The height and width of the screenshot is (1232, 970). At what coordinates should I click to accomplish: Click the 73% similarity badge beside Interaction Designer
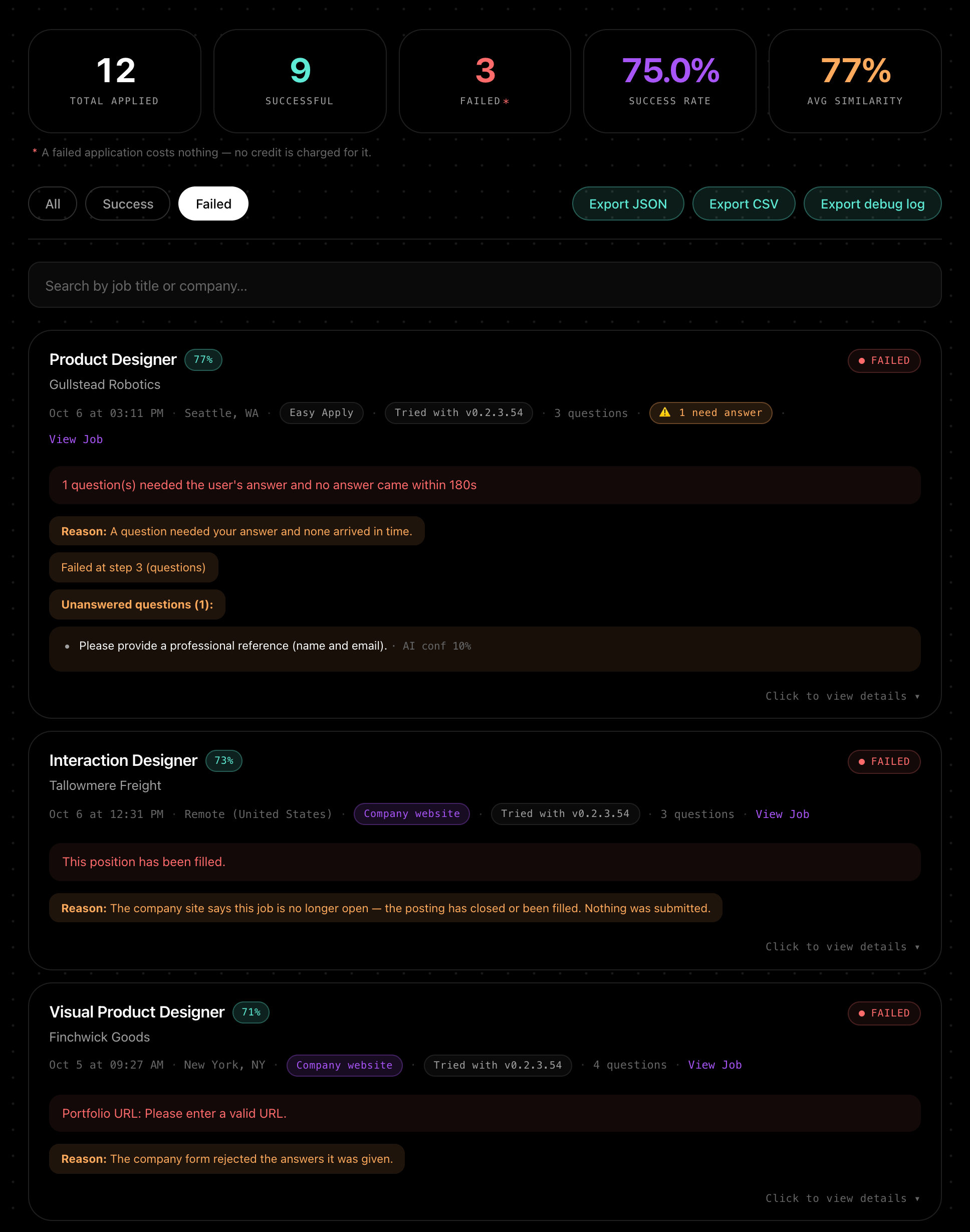(x=224, y=760)
